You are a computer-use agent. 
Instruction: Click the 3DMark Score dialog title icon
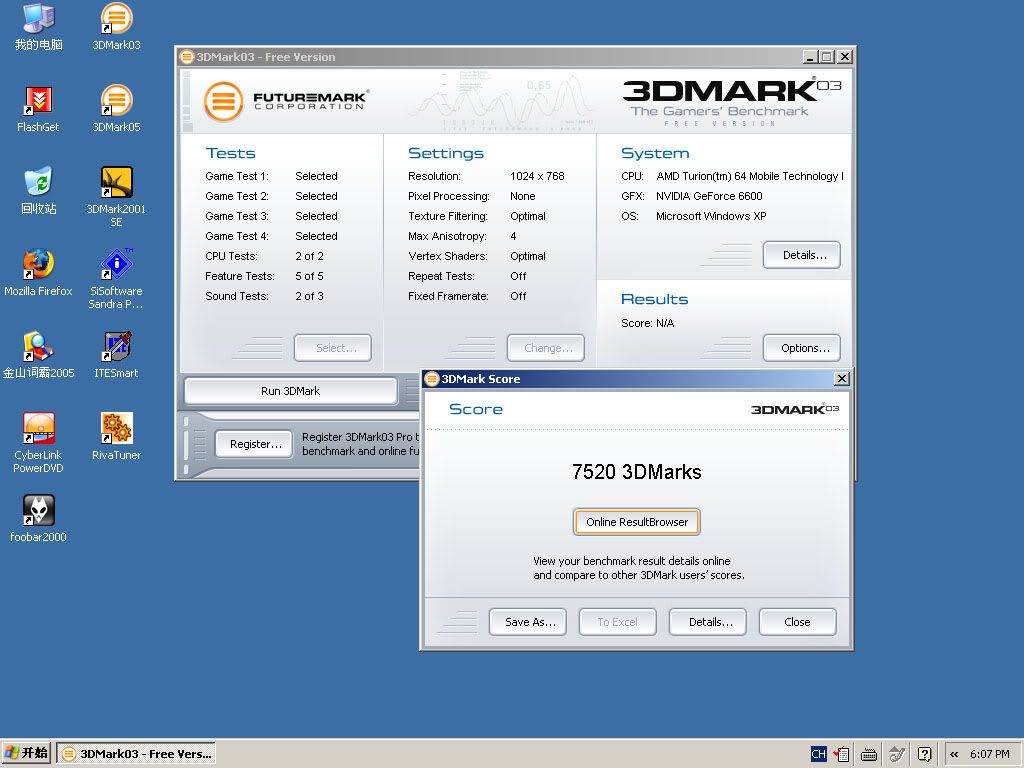(x=432, y=379)
